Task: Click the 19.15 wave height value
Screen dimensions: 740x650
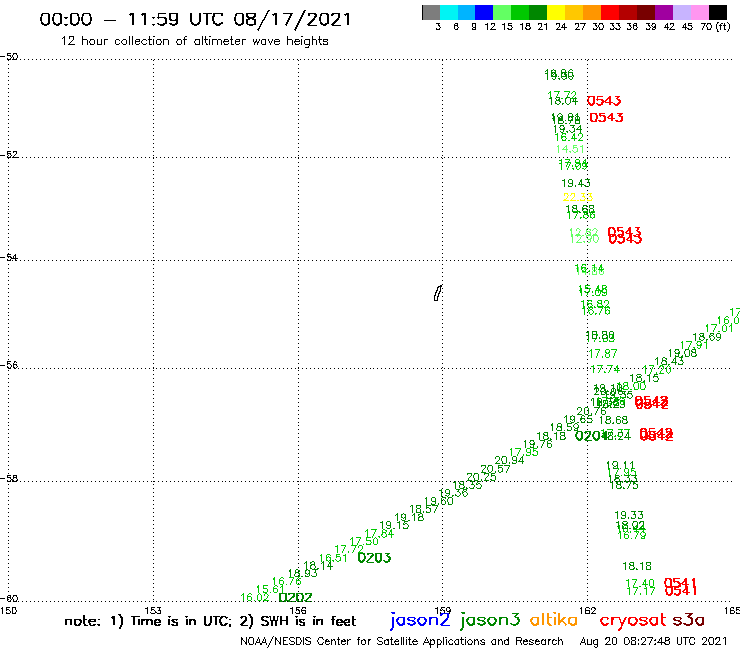Action: tap(394, 525)
